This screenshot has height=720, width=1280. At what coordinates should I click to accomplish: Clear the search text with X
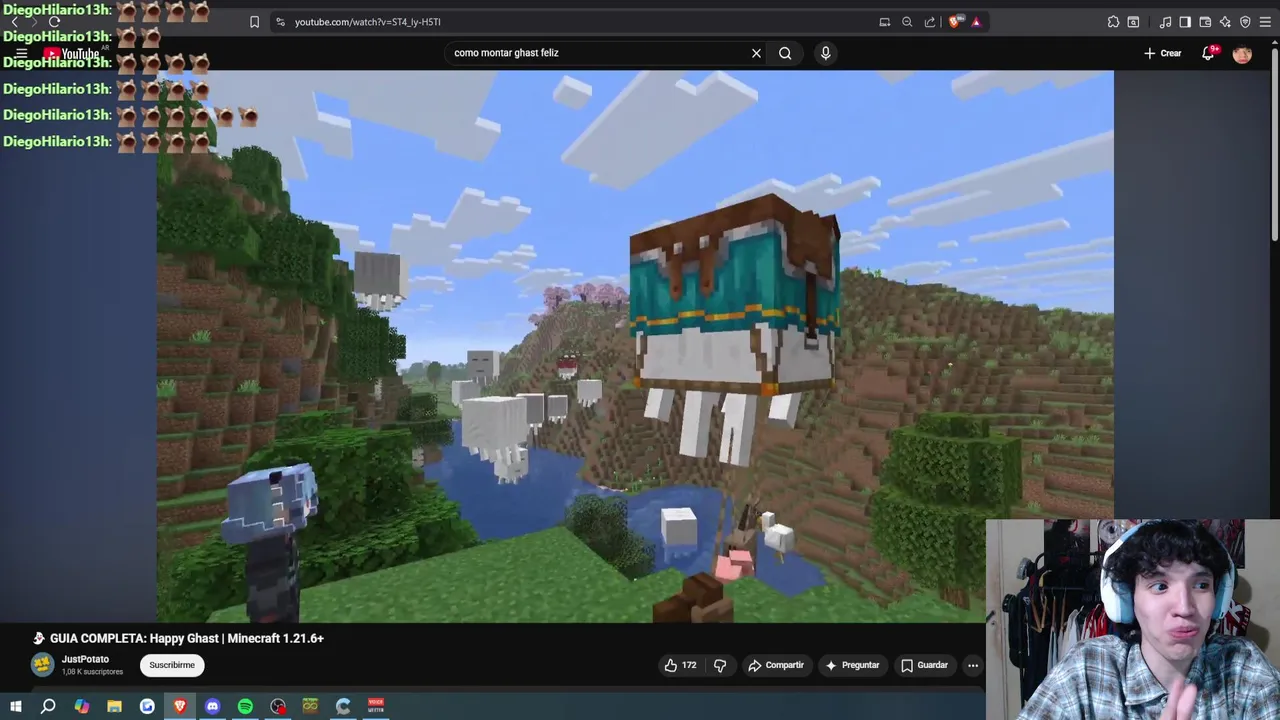pos(756,53)
